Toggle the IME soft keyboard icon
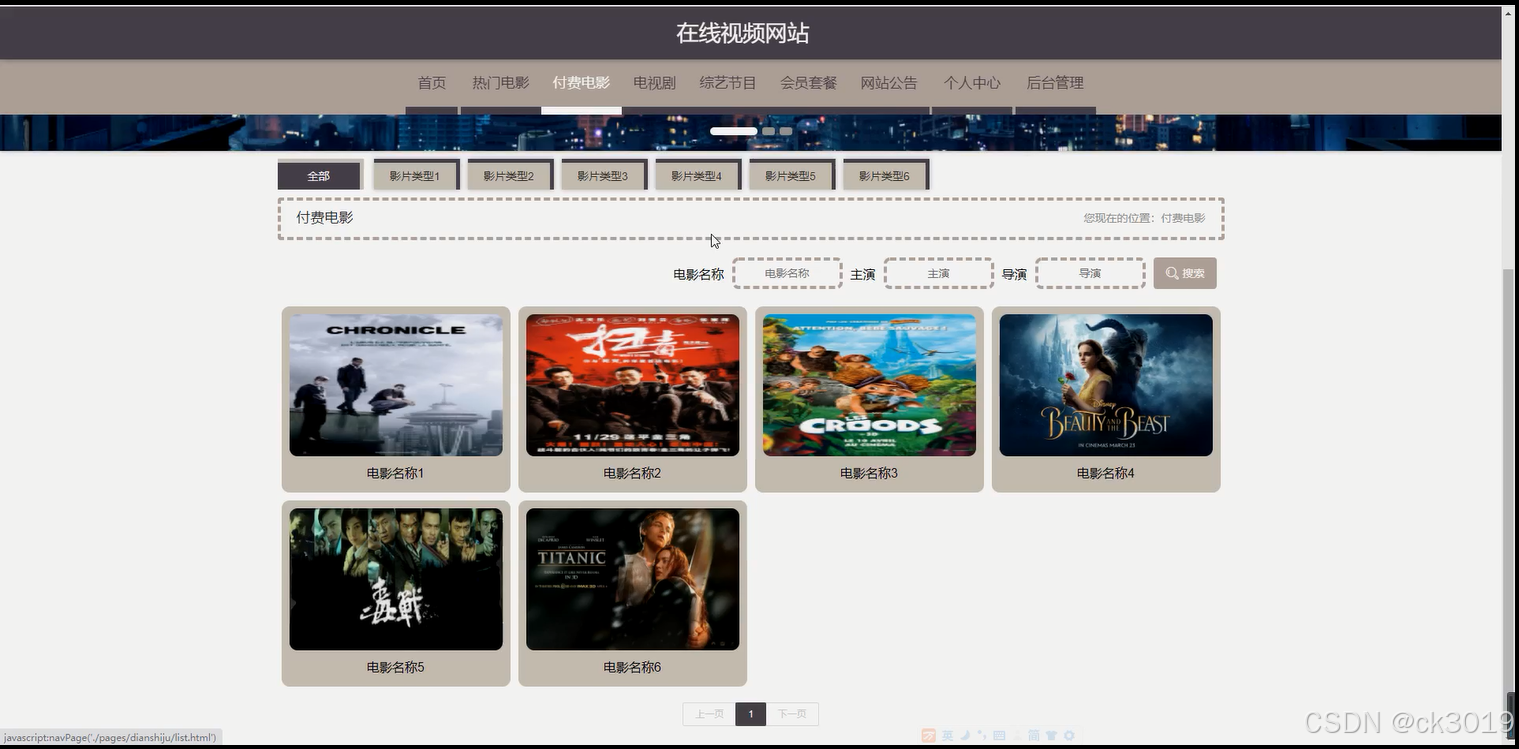Viewport: 1519px width, 749px height. (999, 736)
